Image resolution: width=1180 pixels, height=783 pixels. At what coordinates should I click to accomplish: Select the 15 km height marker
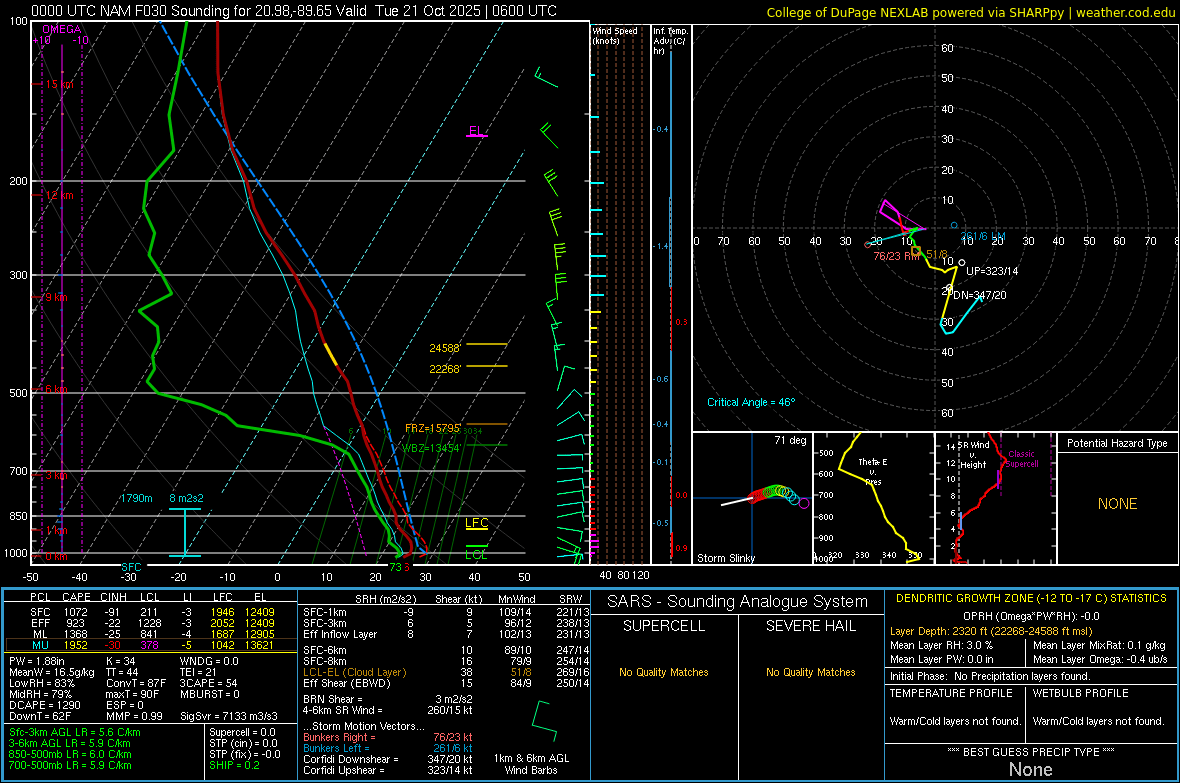(x=59, y=84)
